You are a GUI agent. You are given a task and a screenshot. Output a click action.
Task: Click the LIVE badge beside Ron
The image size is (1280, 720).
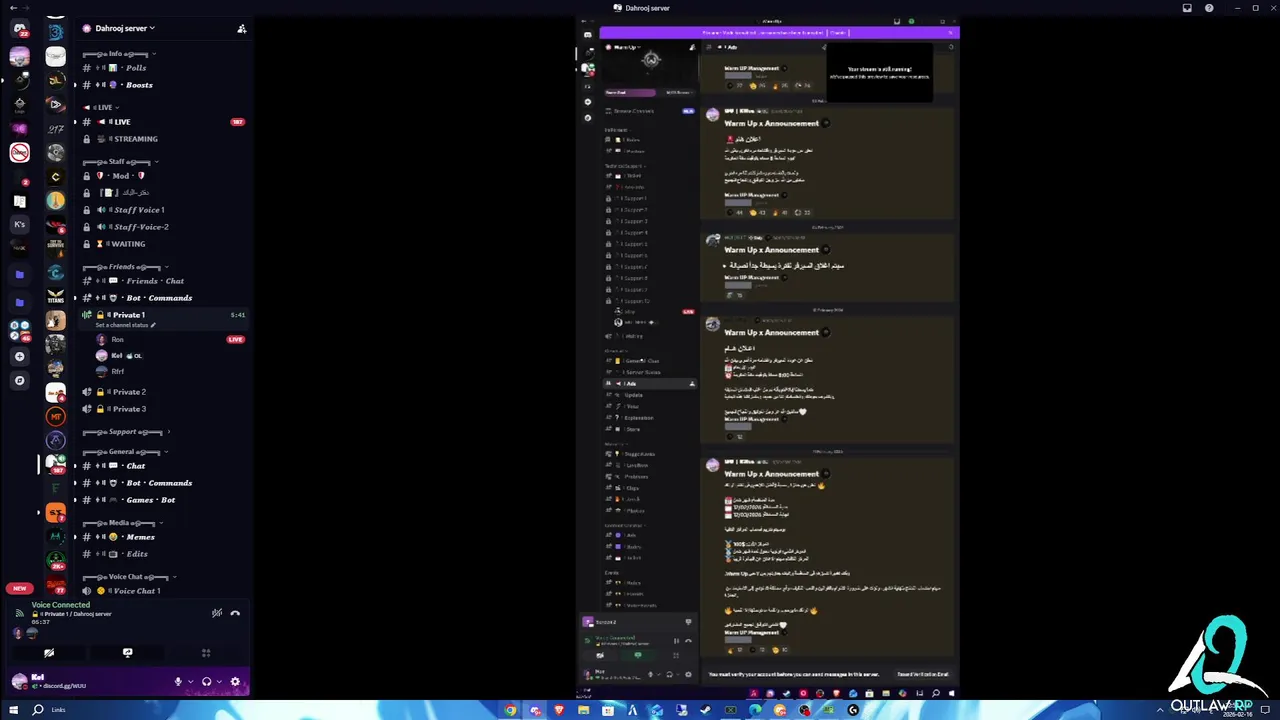pos(236,340)
